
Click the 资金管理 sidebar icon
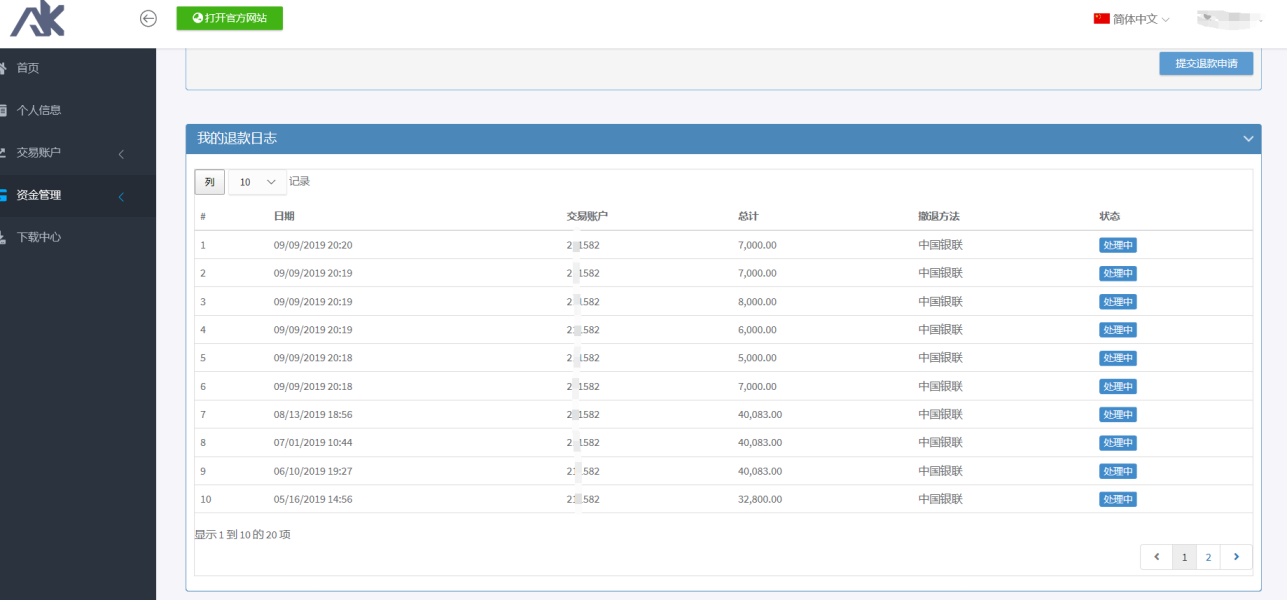click(3, 196)
